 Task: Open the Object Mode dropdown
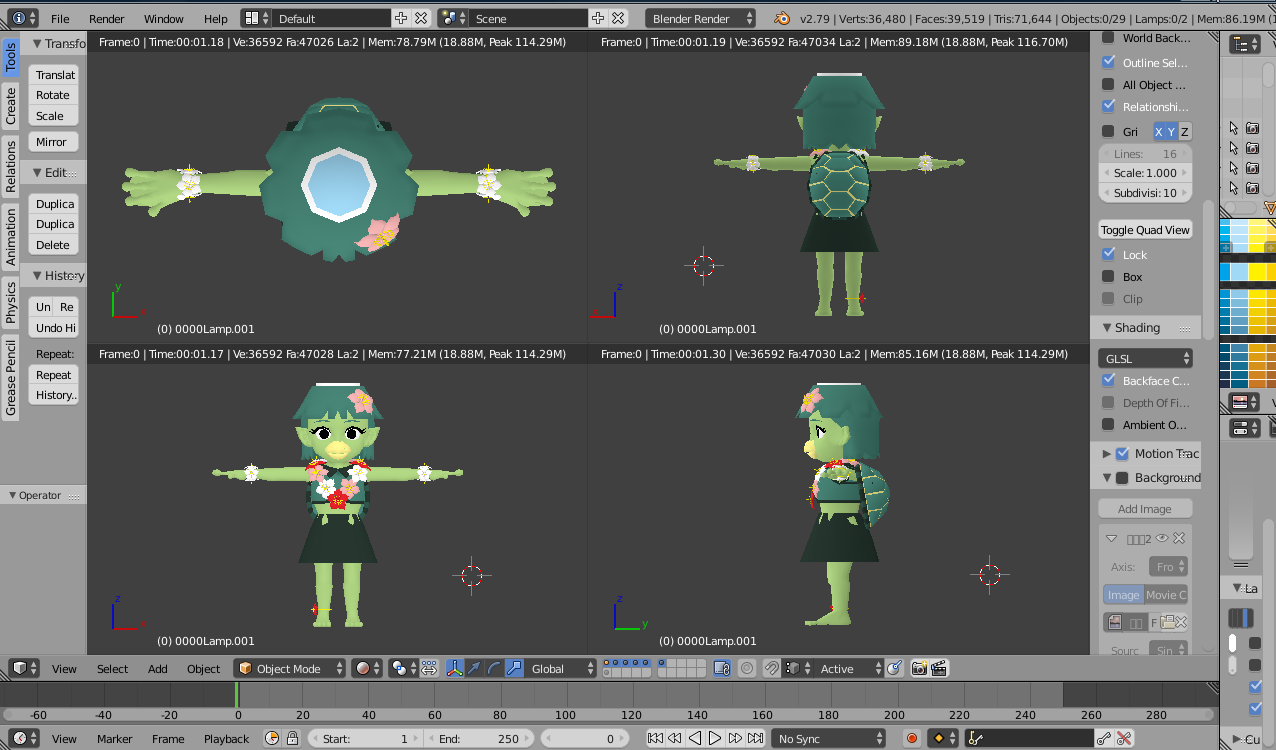(x=290, y=668)
